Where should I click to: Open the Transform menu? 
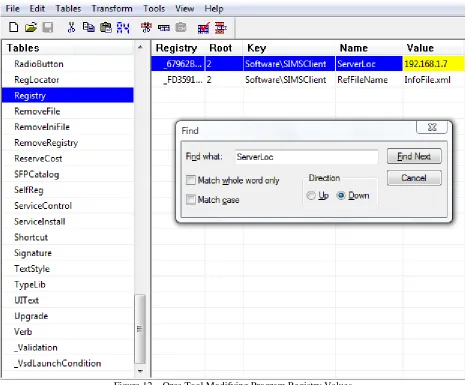(112, 8)
